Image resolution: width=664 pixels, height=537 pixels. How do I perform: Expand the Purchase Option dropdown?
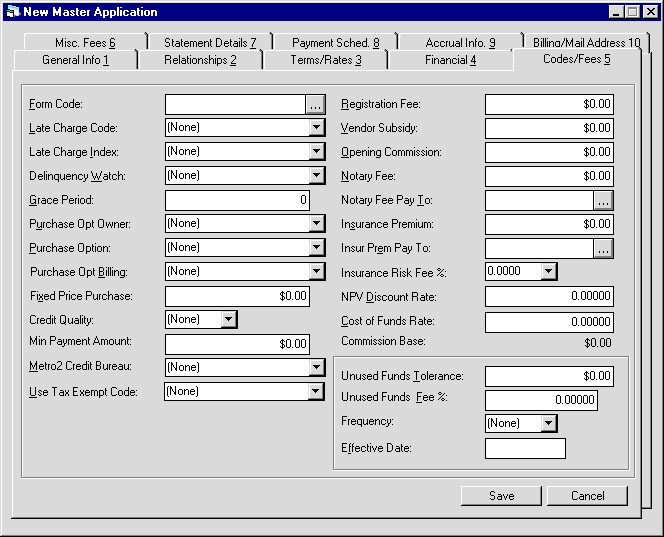(x=316, y=247)
